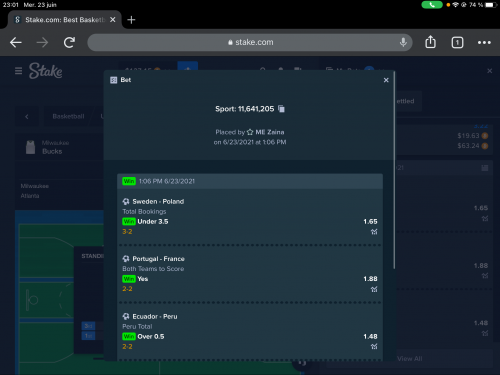Close the Stake.com browser tab

coord(113,20)
